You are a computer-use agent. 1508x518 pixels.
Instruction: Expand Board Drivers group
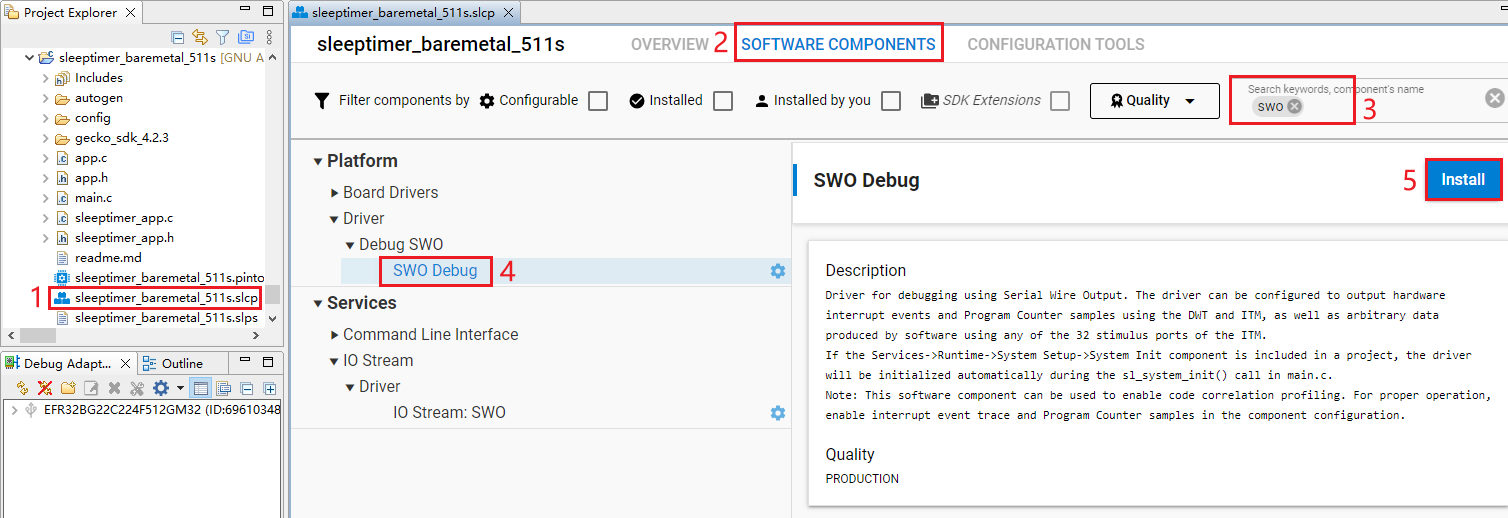335,193
